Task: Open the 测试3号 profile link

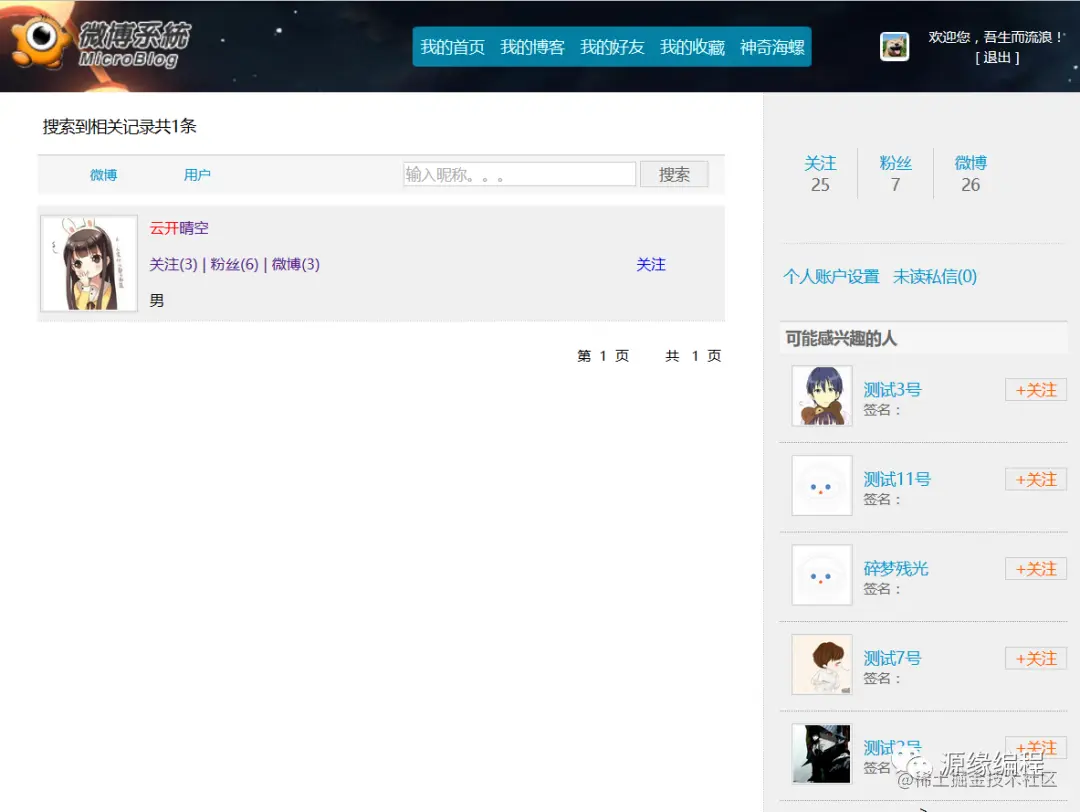Action: pos(893,390)
